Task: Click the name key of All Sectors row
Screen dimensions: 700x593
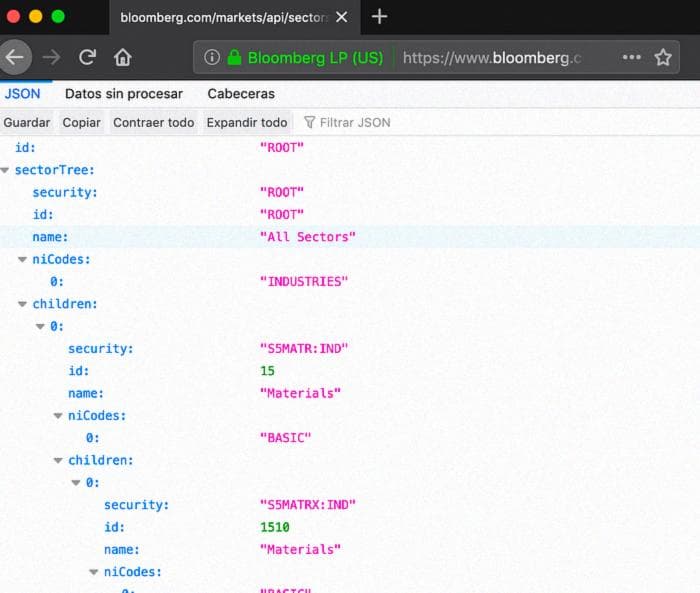Action: (50, 237)
